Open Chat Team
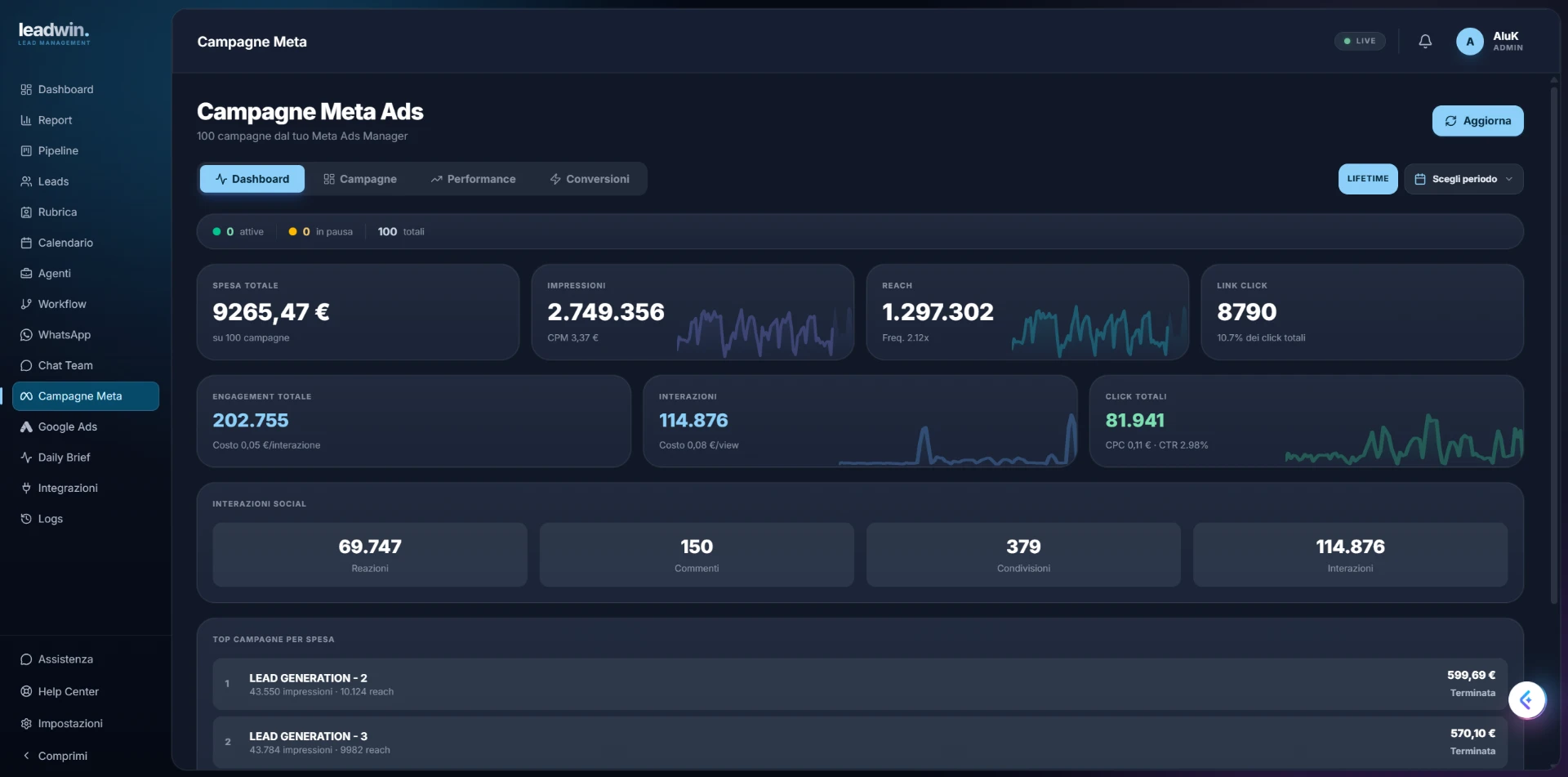Viewport: 1568px width, 777px height. pyautogui.click(x=85, y=365)
